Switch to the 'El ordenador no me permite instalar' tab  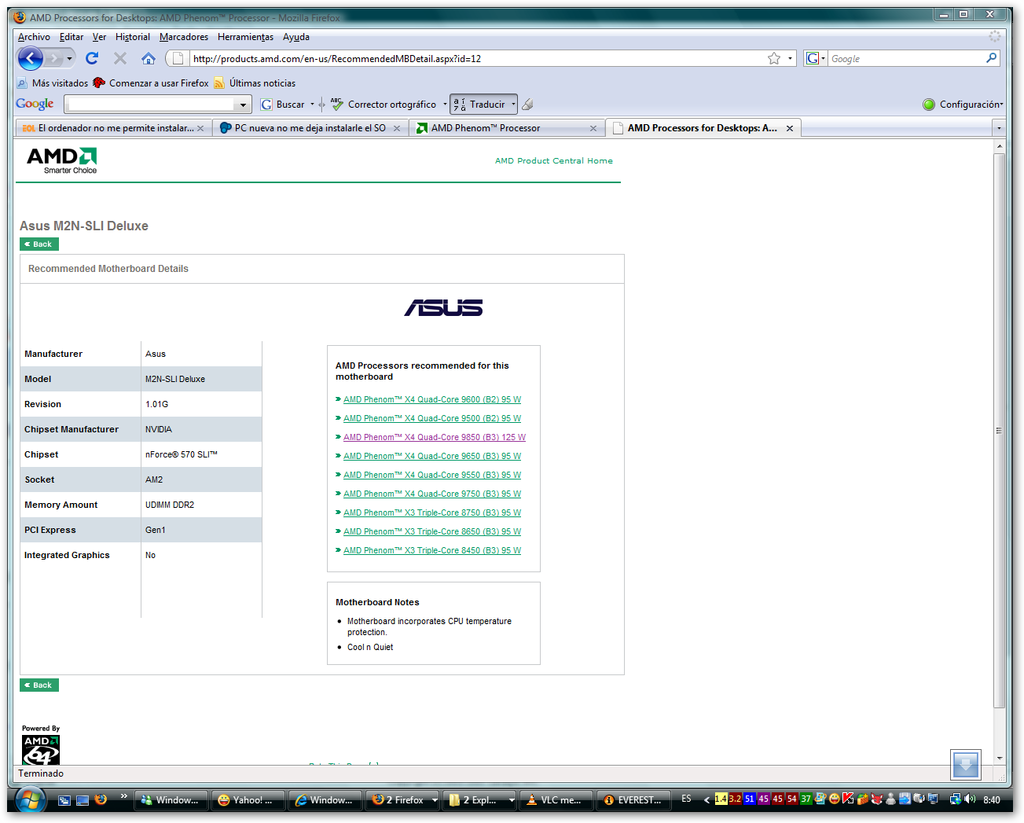[114, 128]
